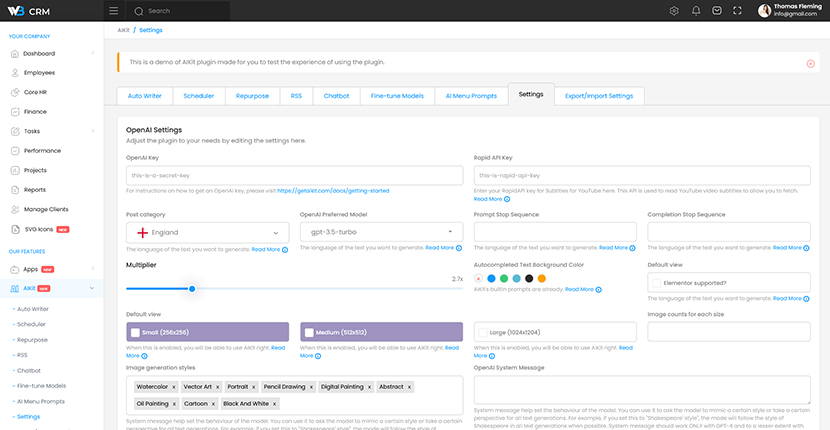Check the Large (1024x1204) checkbox
Viewport: 830px width, 430px height.
tap(483, 333)
